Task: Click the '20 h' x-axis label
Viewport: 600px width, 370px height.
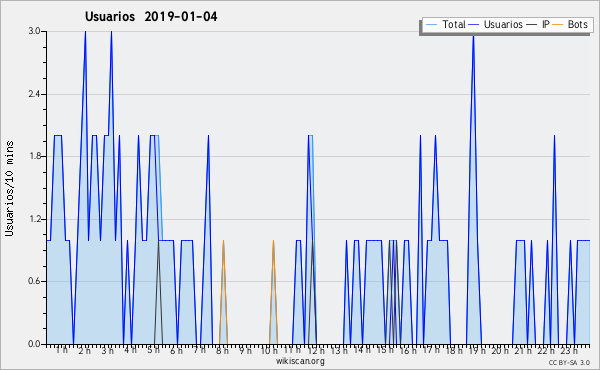Action: click(x=500, y=351)
